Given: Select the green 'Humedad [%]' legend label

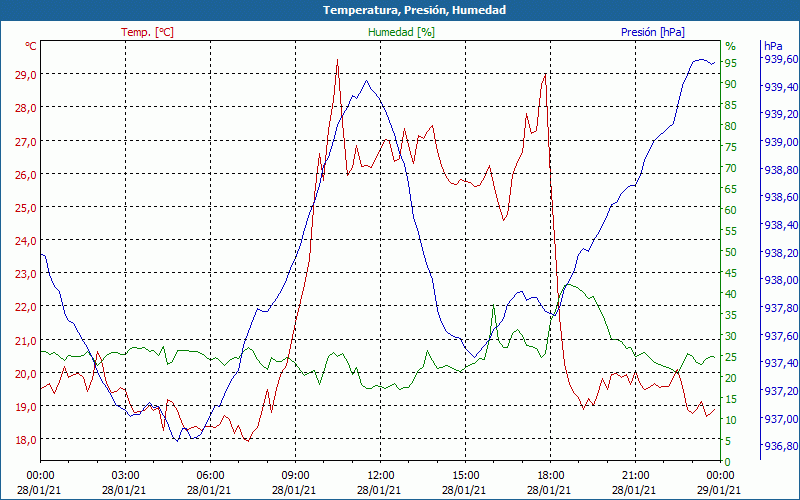Looking at the screenshot, I should 402,32.
